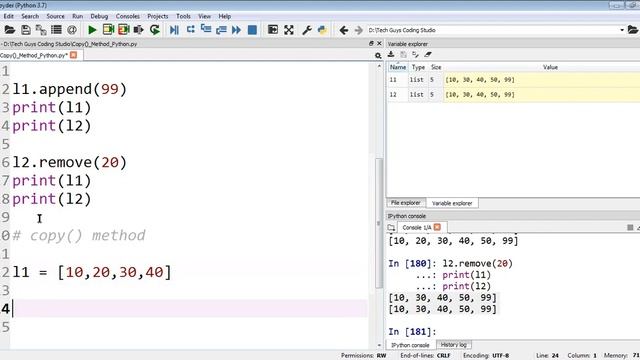640x360 pixels.
Task: Click the Save all files icon
Action: (41, 30)
